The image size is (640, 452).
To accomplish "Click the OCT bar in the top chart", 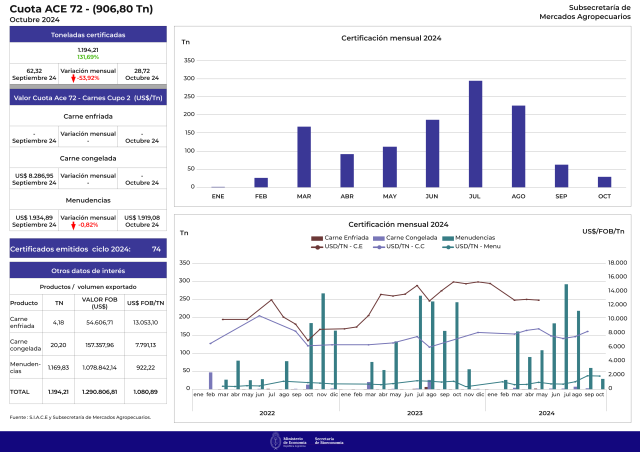I will point(604,182).
